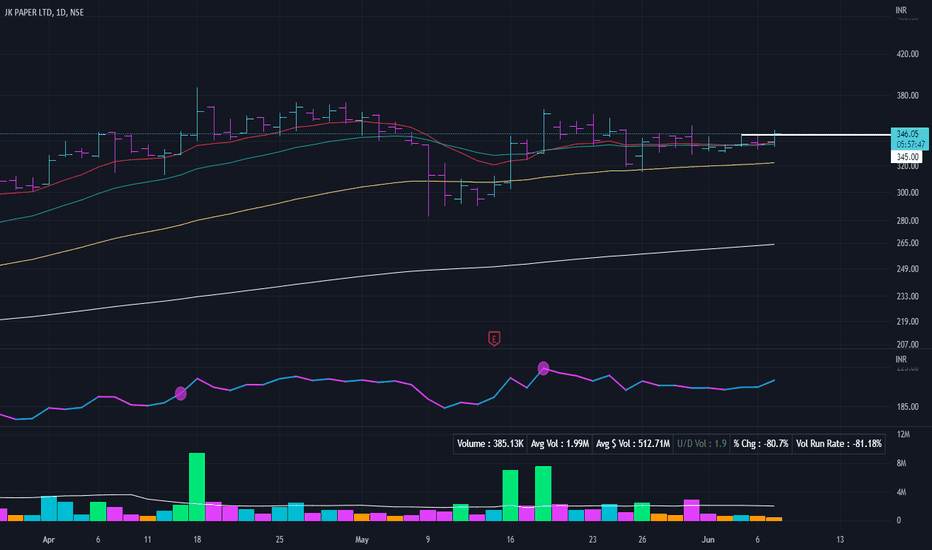Click the Vol Run Rate : -81.18% readout
Viewport: 932px width, 550px height.
tap(838, 444)
